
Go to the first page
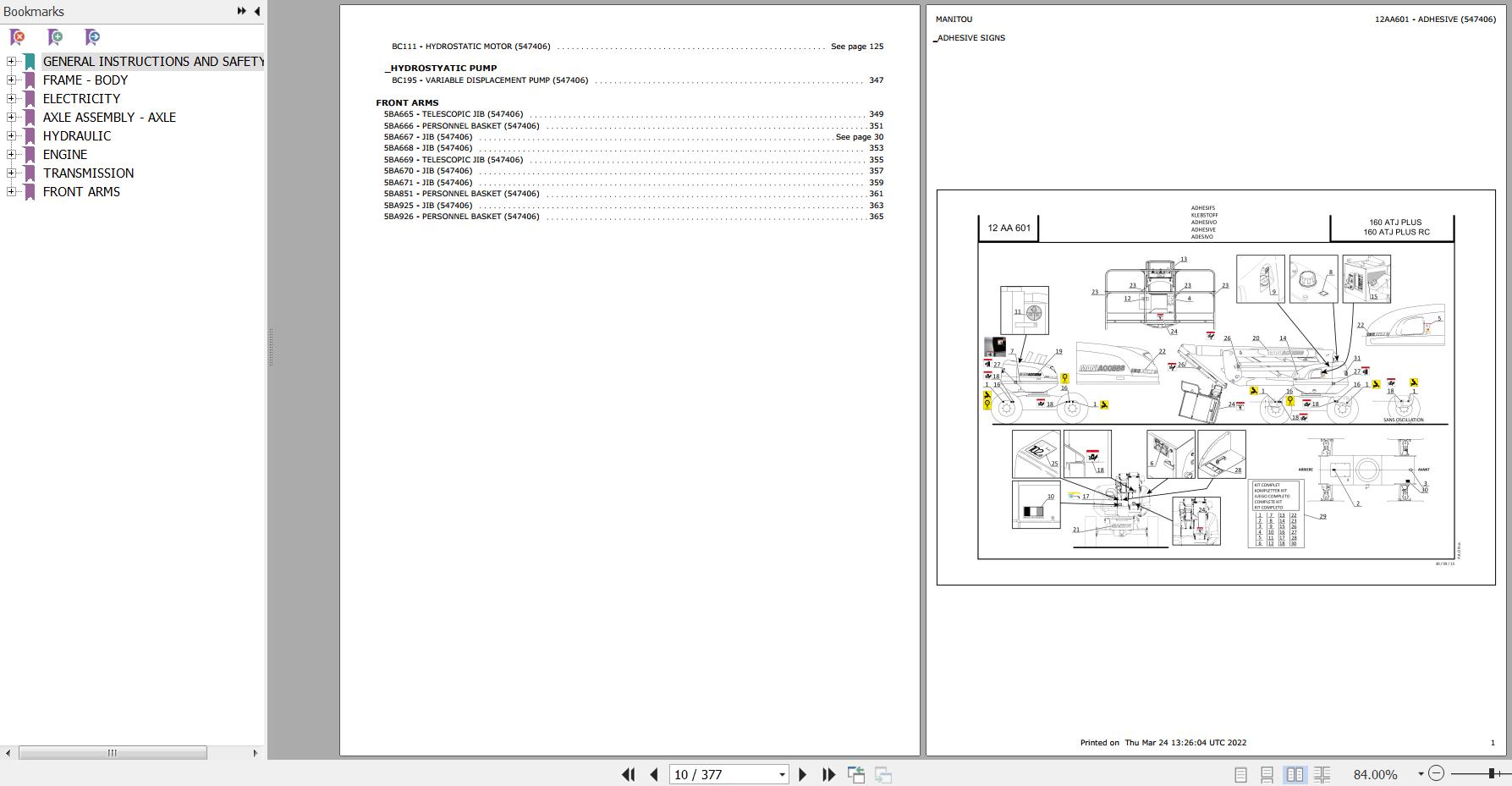(628, 774)
